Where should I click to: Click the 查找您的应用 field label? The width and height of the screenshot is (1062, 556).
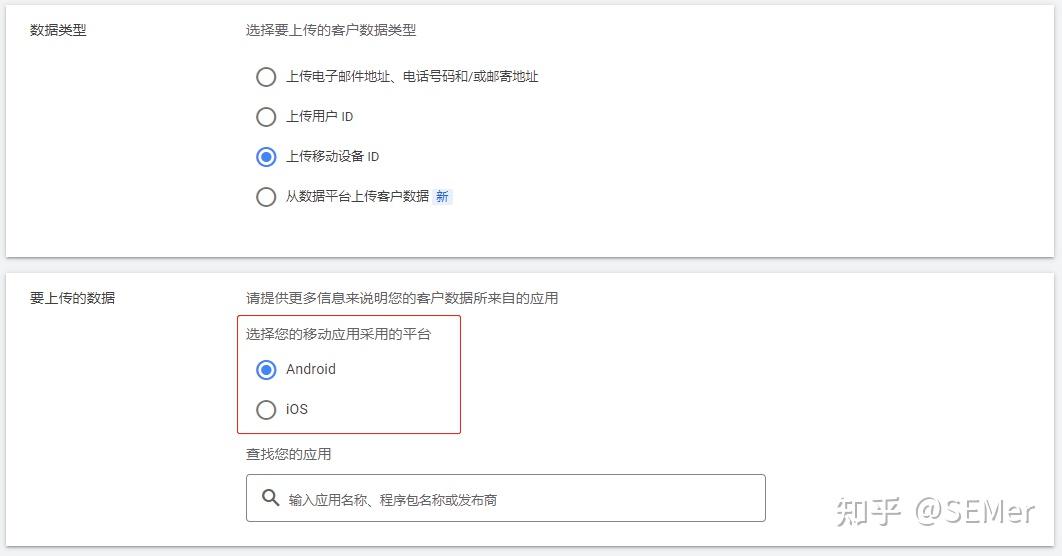coord(289,454)
